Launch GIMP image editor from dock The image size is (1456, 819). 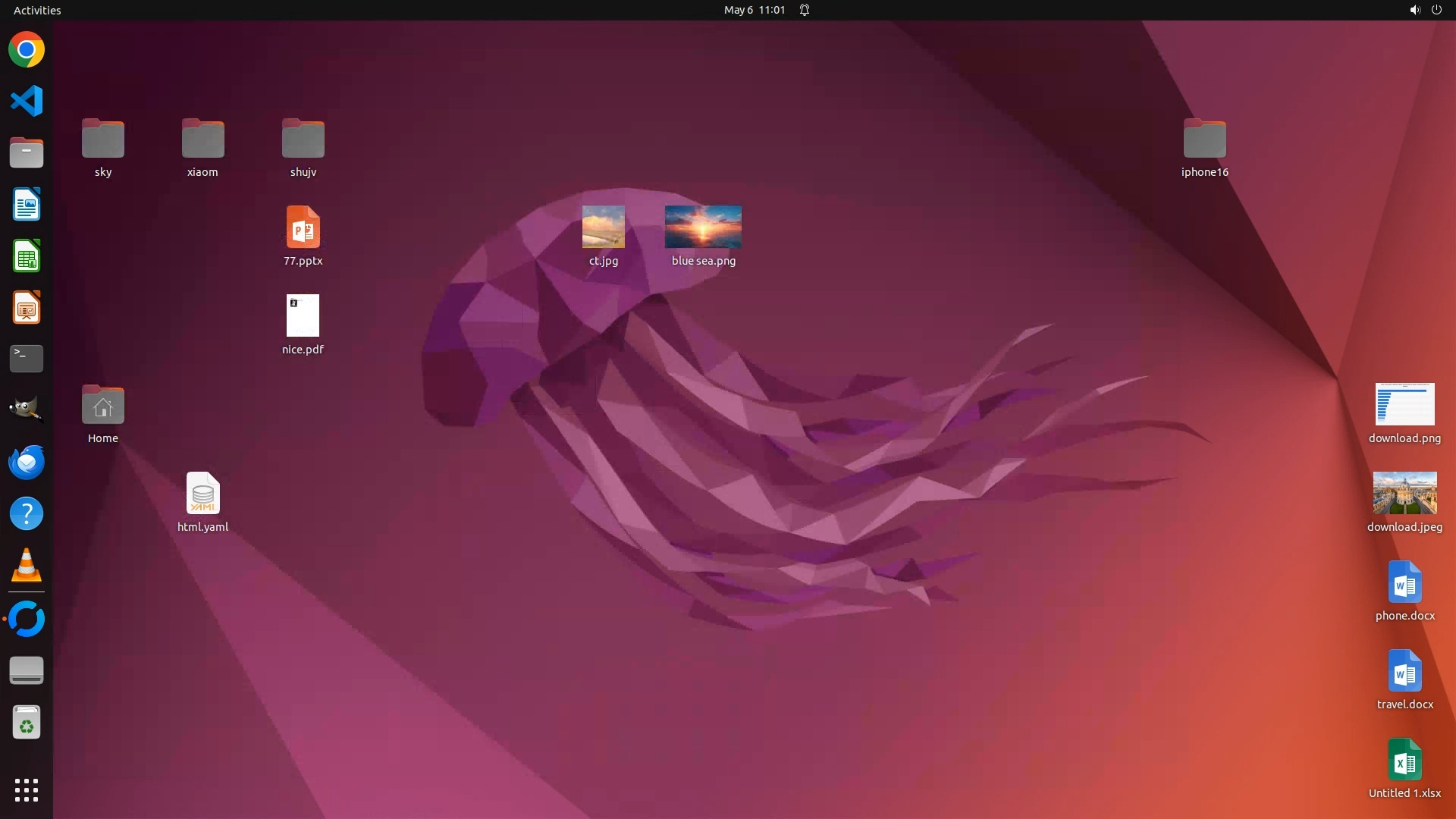pos(27,409)
